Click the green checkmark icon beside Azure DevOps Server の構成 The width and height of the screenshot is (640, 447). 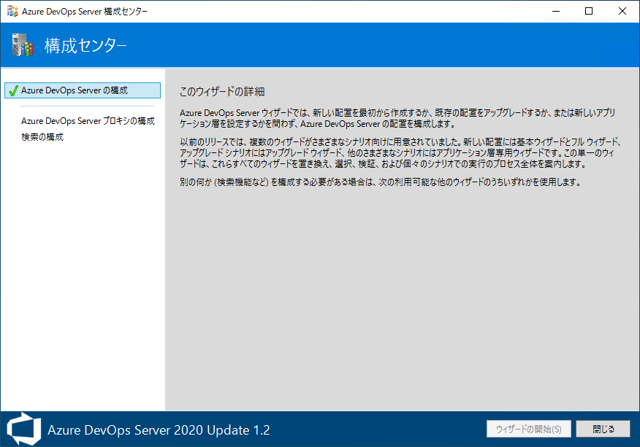click(13, 91)
